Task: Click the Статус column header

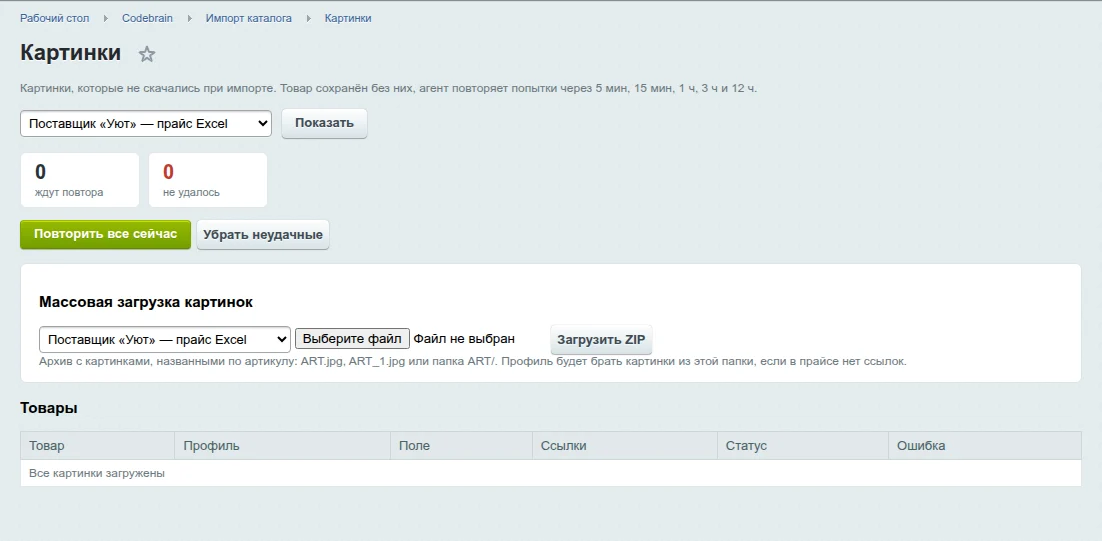Action: pyautogui.click(x=803, y=445)
